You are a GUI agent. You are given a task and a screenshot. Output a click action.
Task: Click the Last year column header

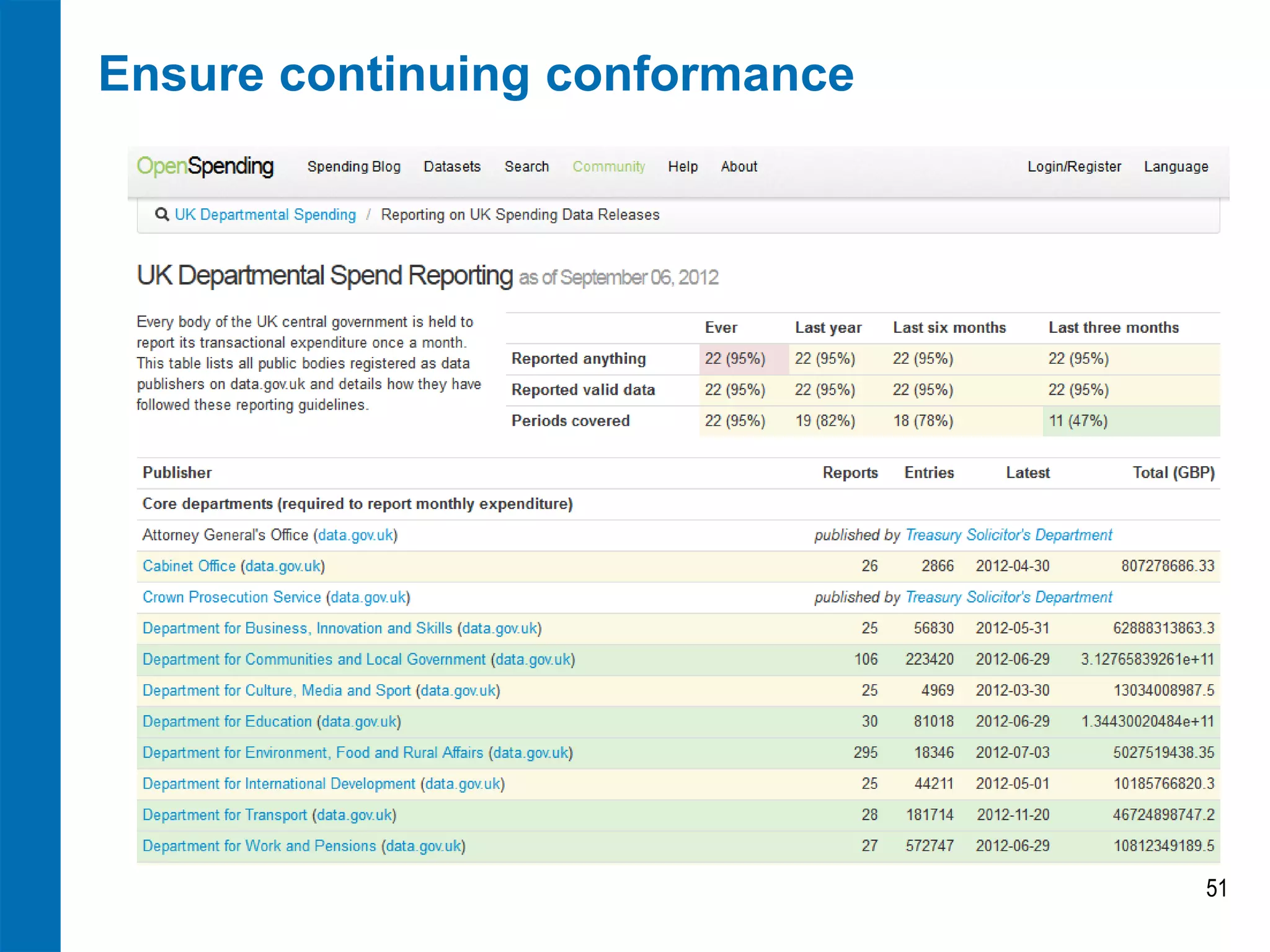828,328
